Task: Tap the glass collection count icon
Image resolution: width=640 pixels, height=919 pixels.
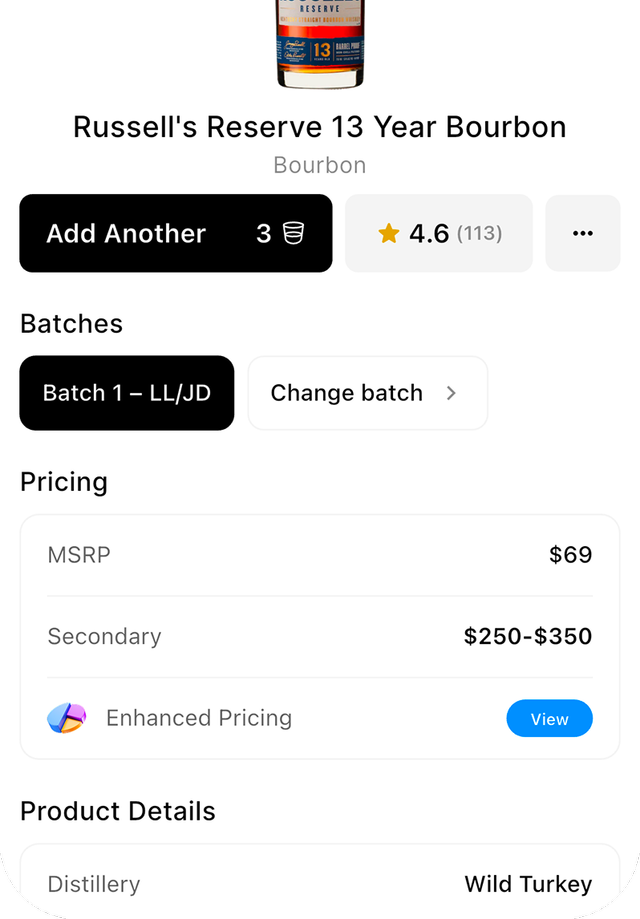Action: (293, 233)
